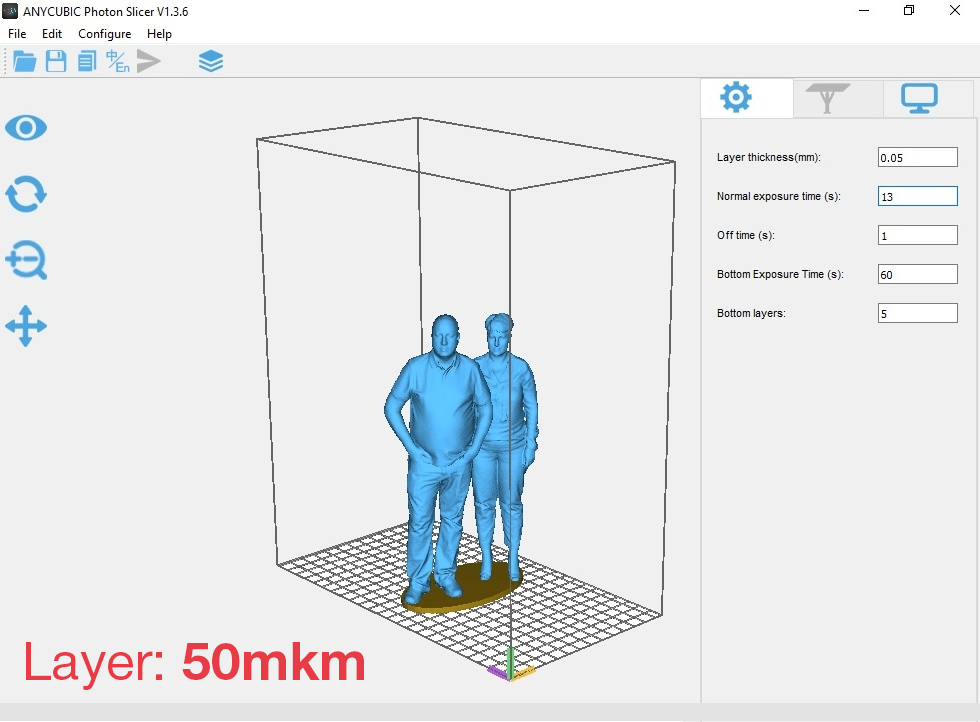Open a model file with folder icon
The width and height of the screenshot is (980, 722).
click(24, 61)
